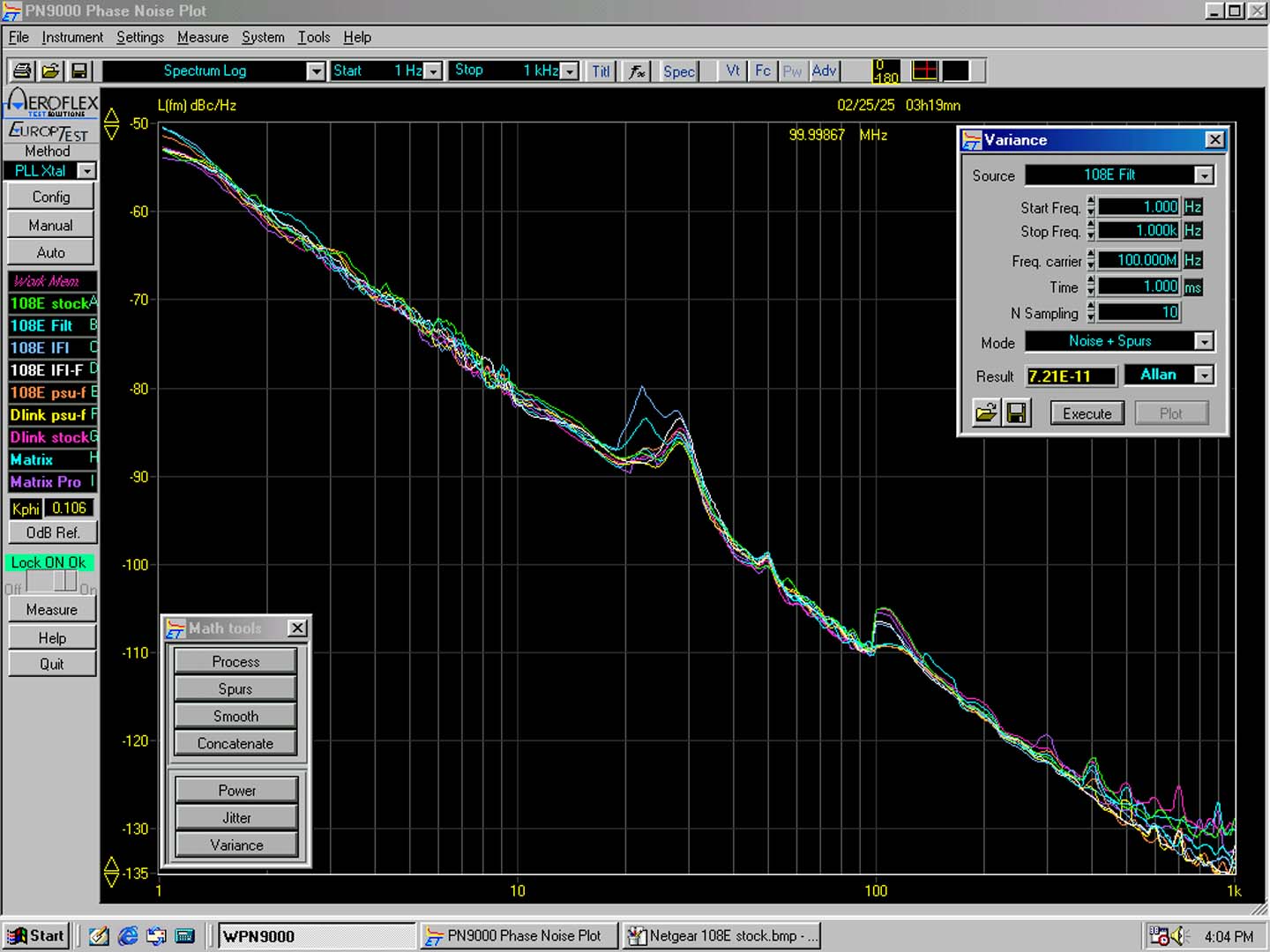Select the 108E IFI trace memory
1270x952 pixels.
click(x=52, y=348)
